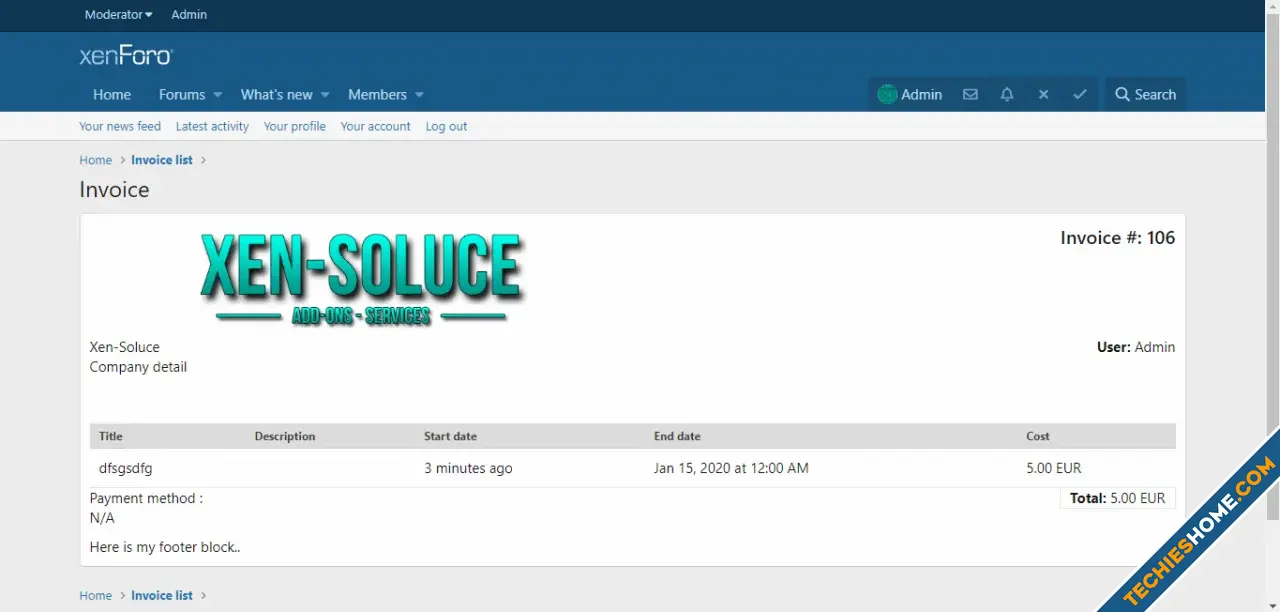Click the Admin avatar icon

click(x=887, y=95)
